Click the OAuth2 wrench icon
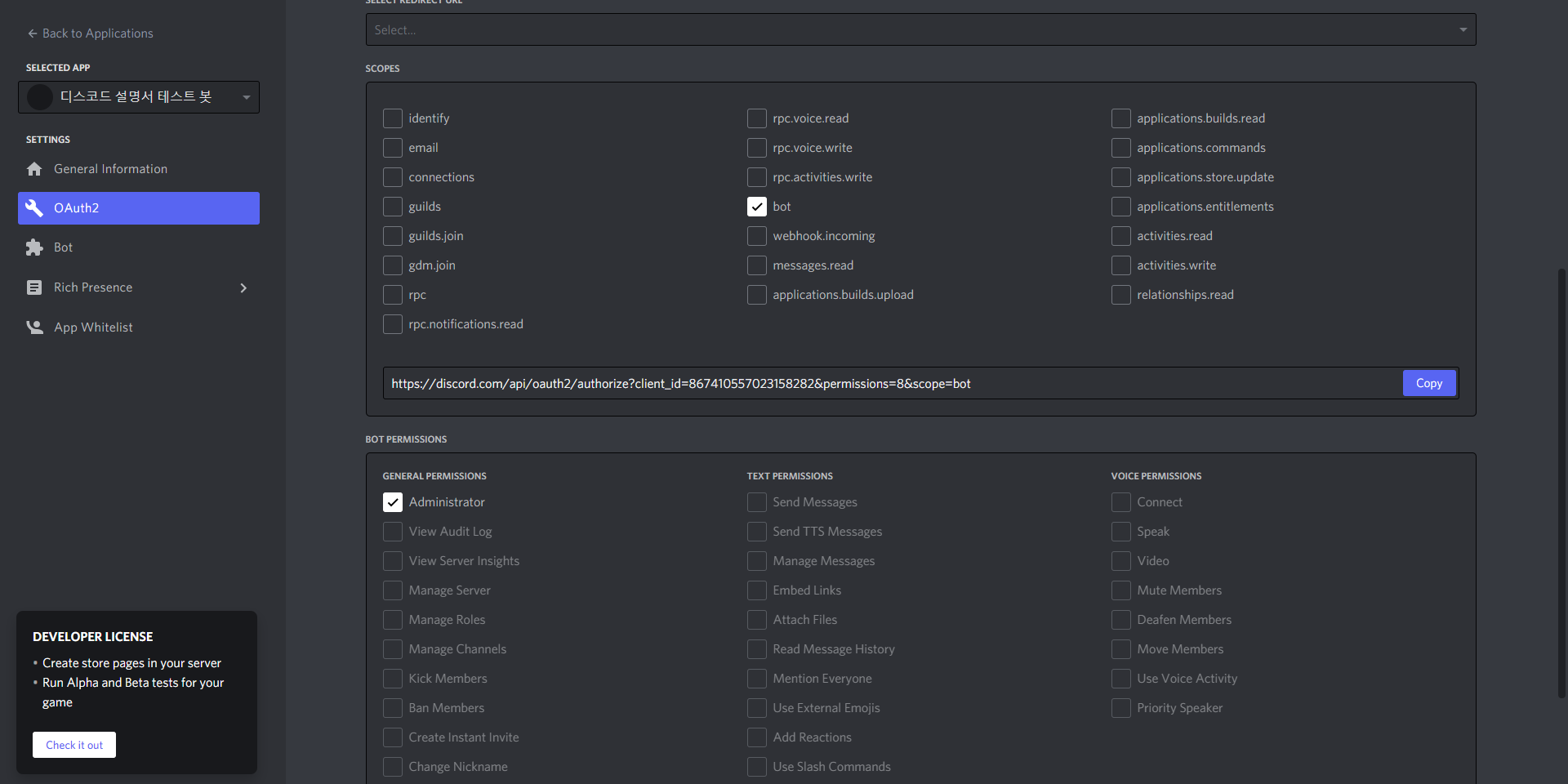 tap(34, 208)
